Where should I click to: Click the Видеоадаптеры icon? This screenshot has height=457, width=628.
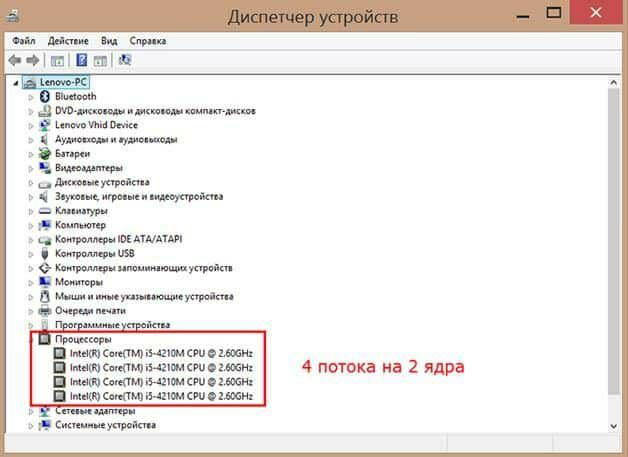(45, 168)
